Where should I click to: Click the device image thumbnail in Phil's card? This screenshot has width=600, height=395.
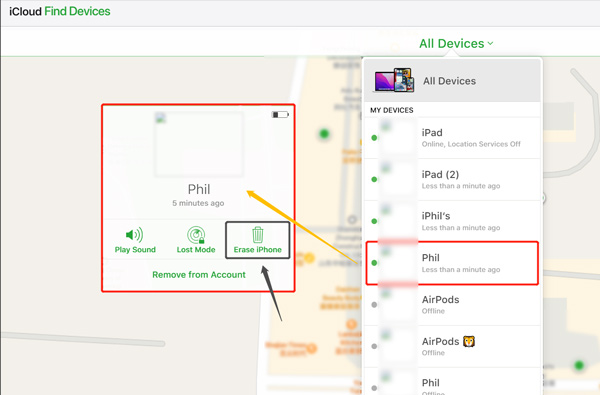pos(199,144)
